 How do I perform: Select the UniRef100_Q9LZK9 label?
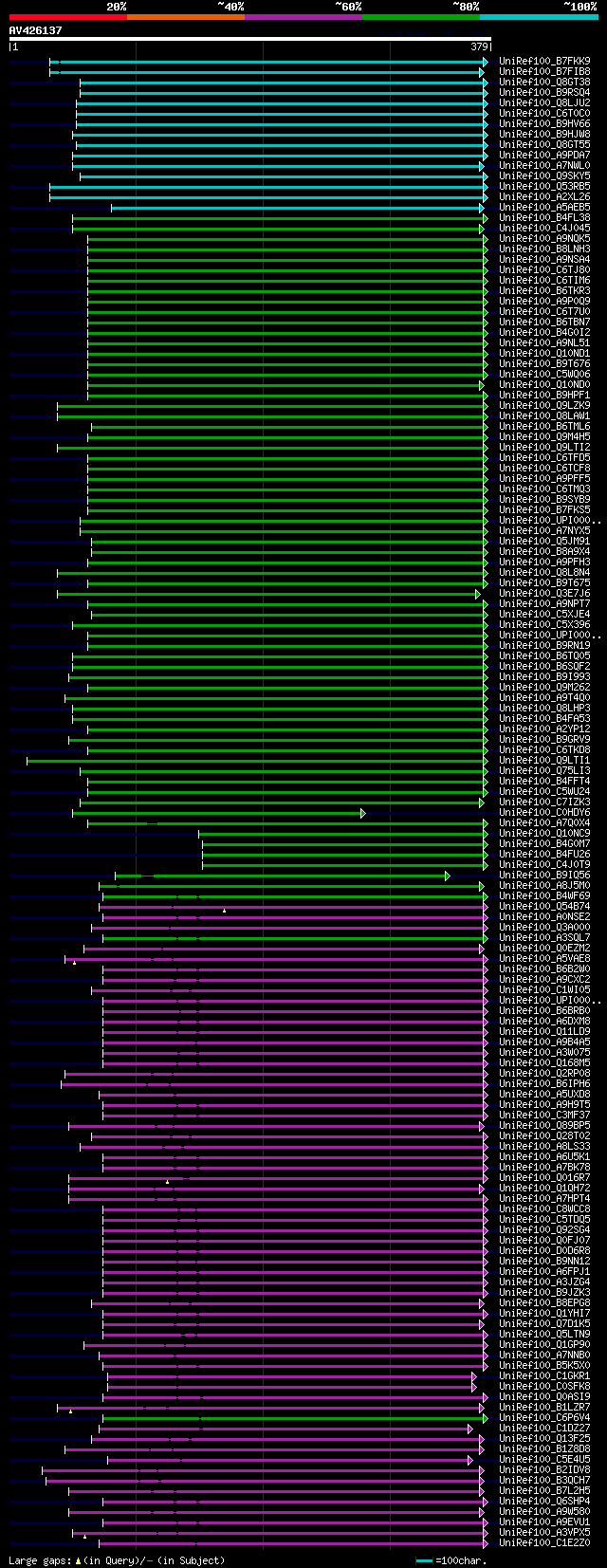[x=544, y=406]
